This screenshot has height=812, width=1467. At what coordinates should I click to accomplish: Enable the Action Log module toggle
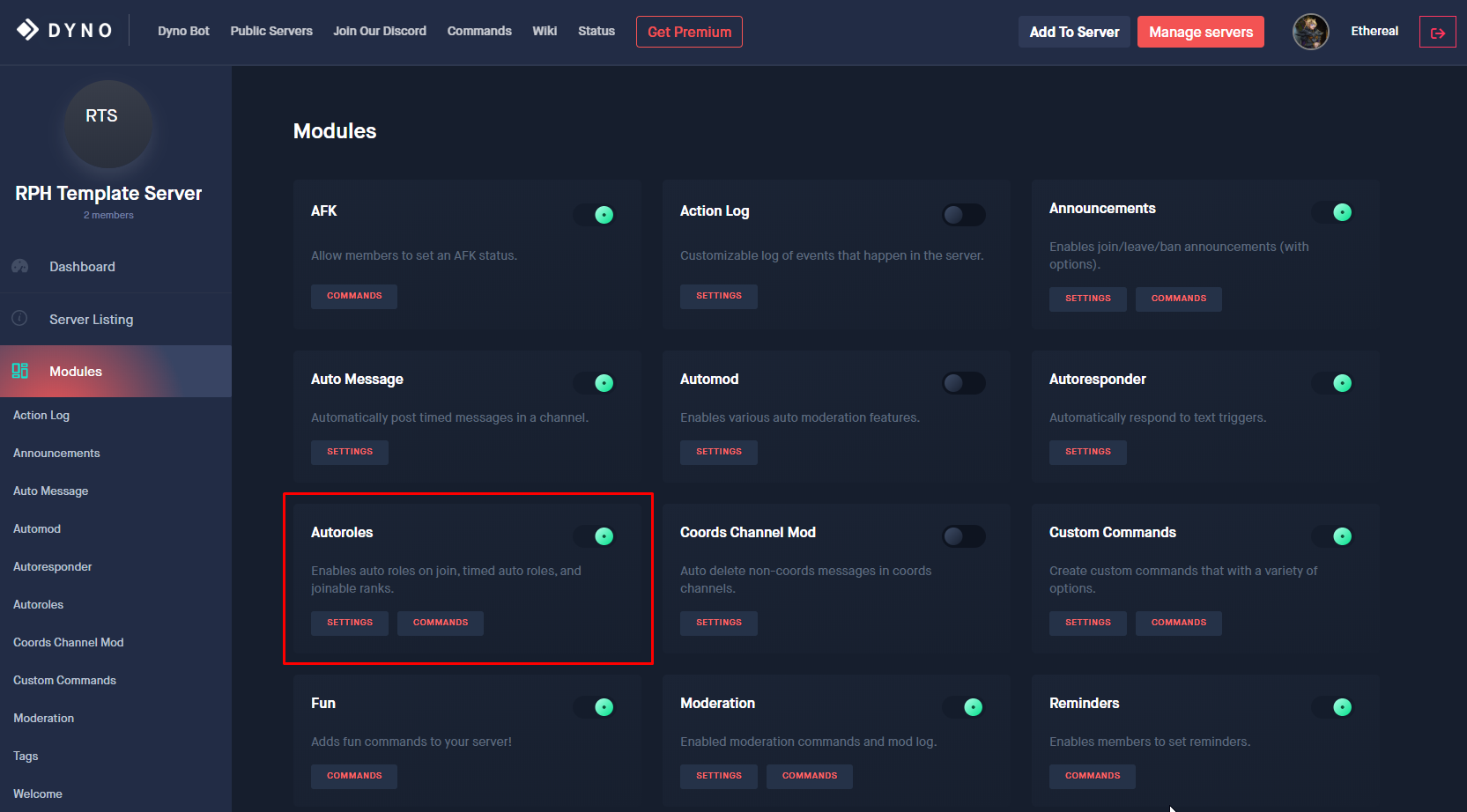964,214
